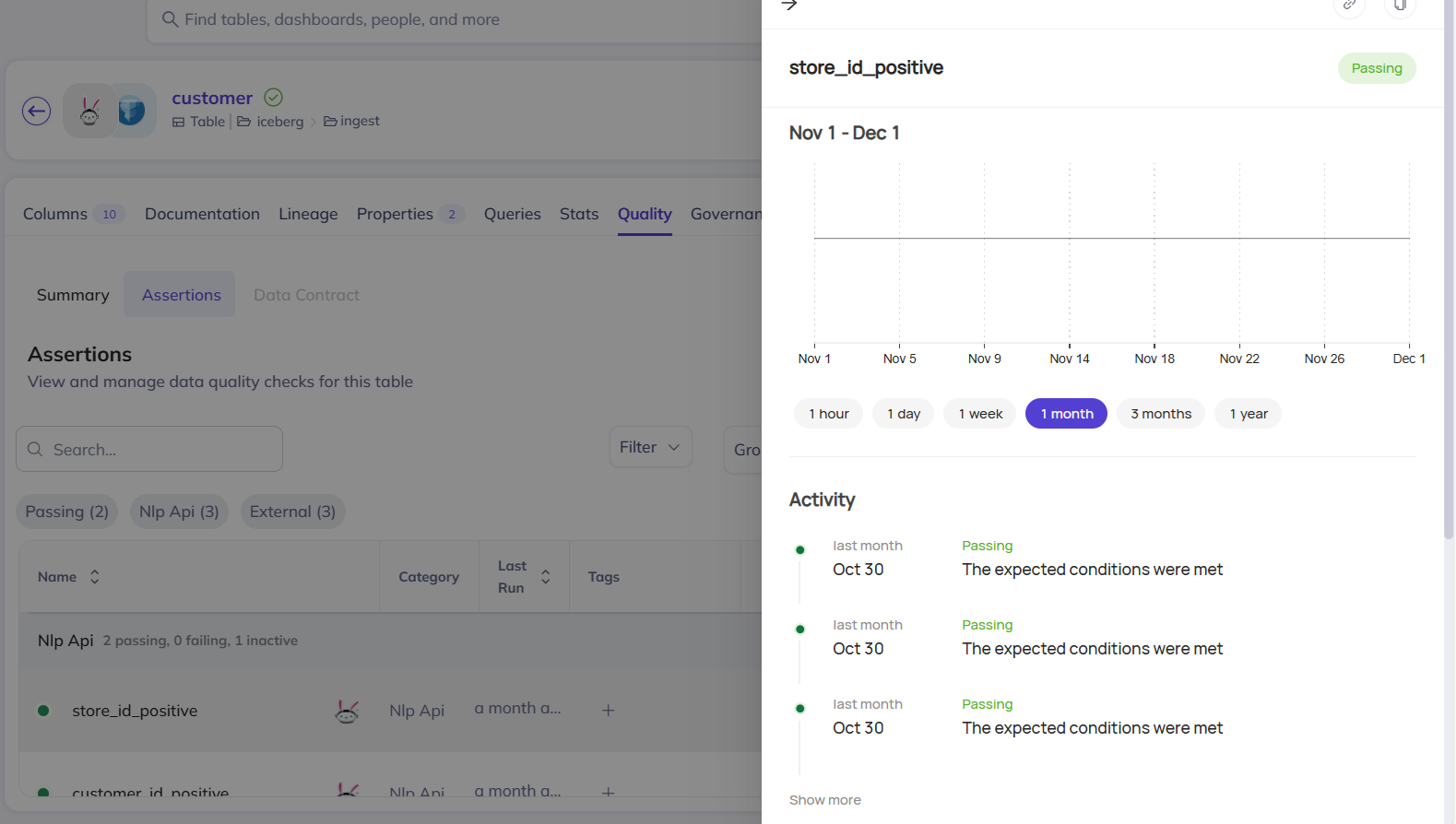Switch to the Data Contract sub-tab
This screenshot has height=824, width=1456.
click(x=306, y=295)
